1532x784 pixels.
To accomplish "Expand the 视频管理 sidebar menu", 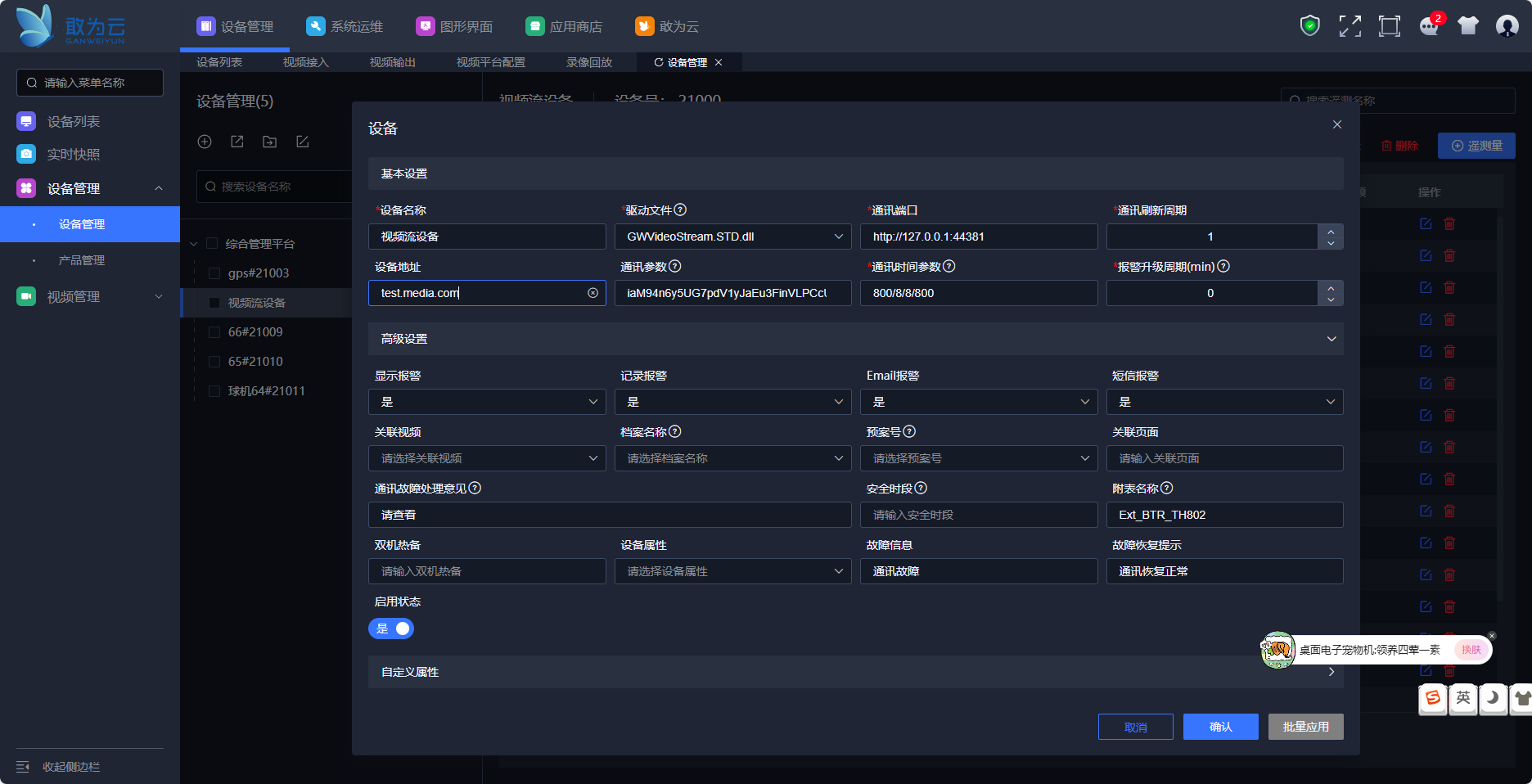I will (90, 296).
